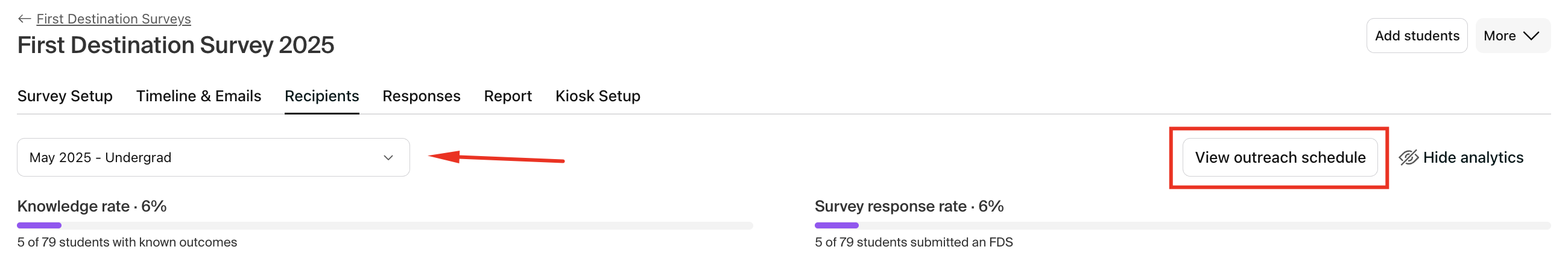The image size is (1568, 270).
Task: Select the Recipients tab
Action: pos(322,96)
